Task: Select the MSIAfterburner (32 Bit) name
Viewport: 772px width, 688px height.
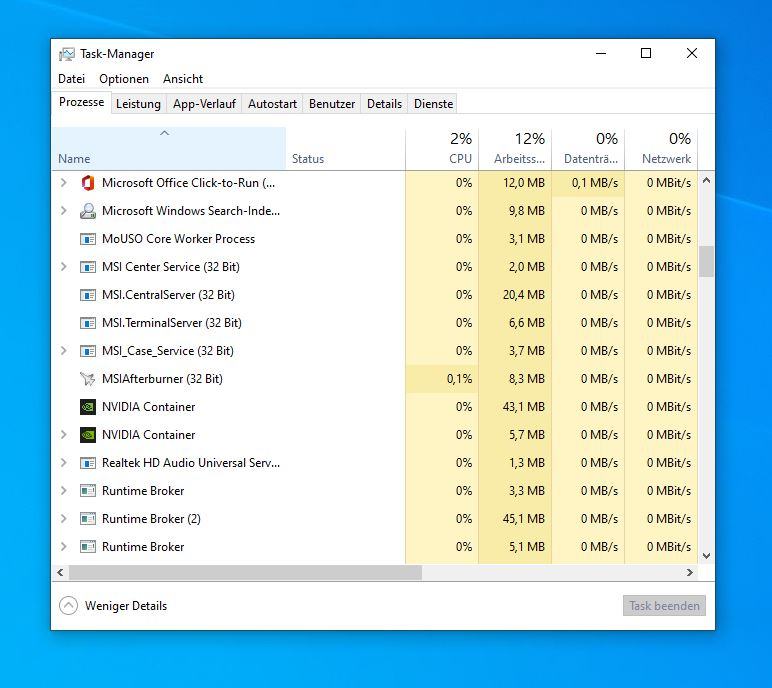Action: click(162, 379)
